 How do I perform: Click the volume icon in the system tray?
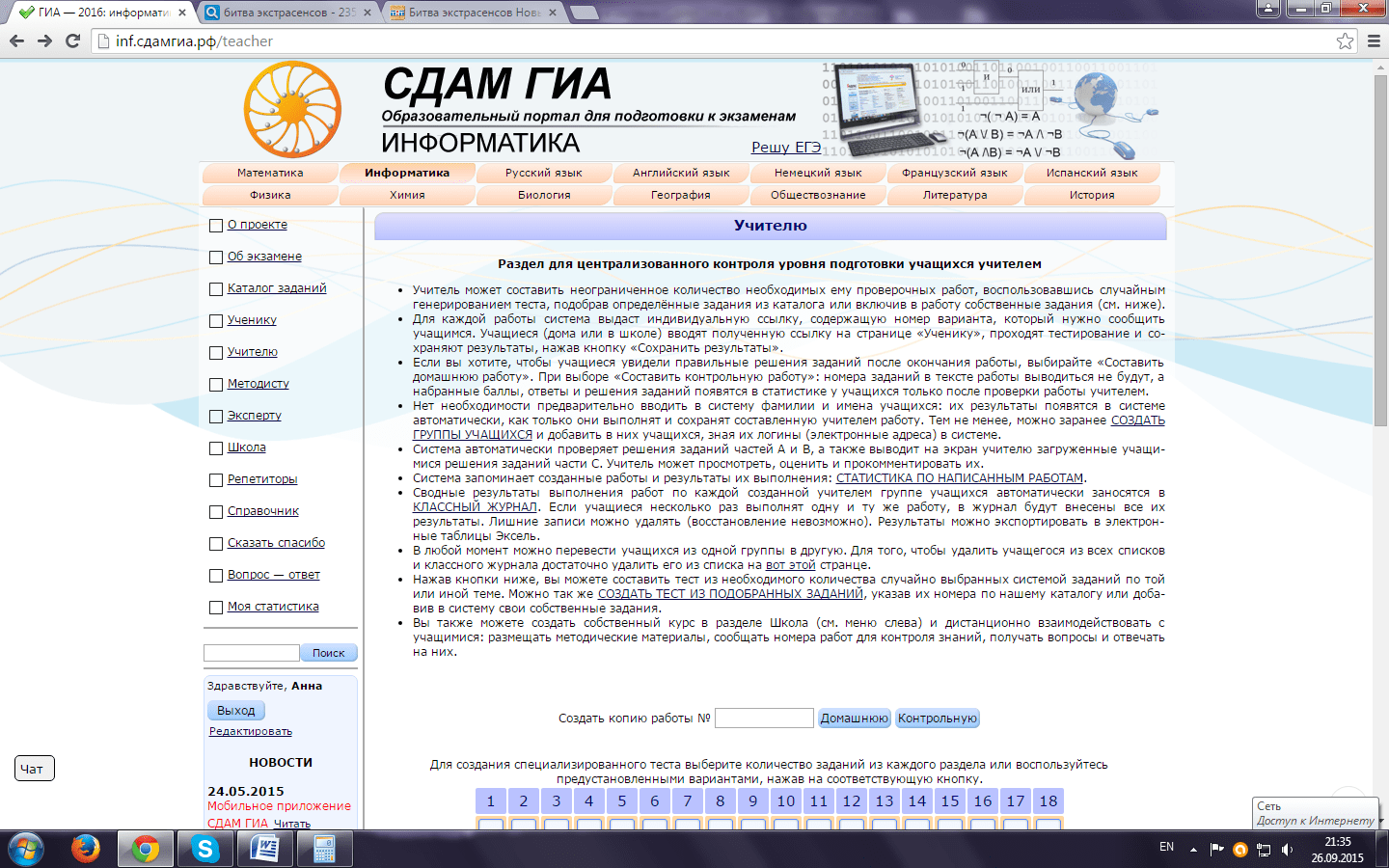[x=1288, y=850]
